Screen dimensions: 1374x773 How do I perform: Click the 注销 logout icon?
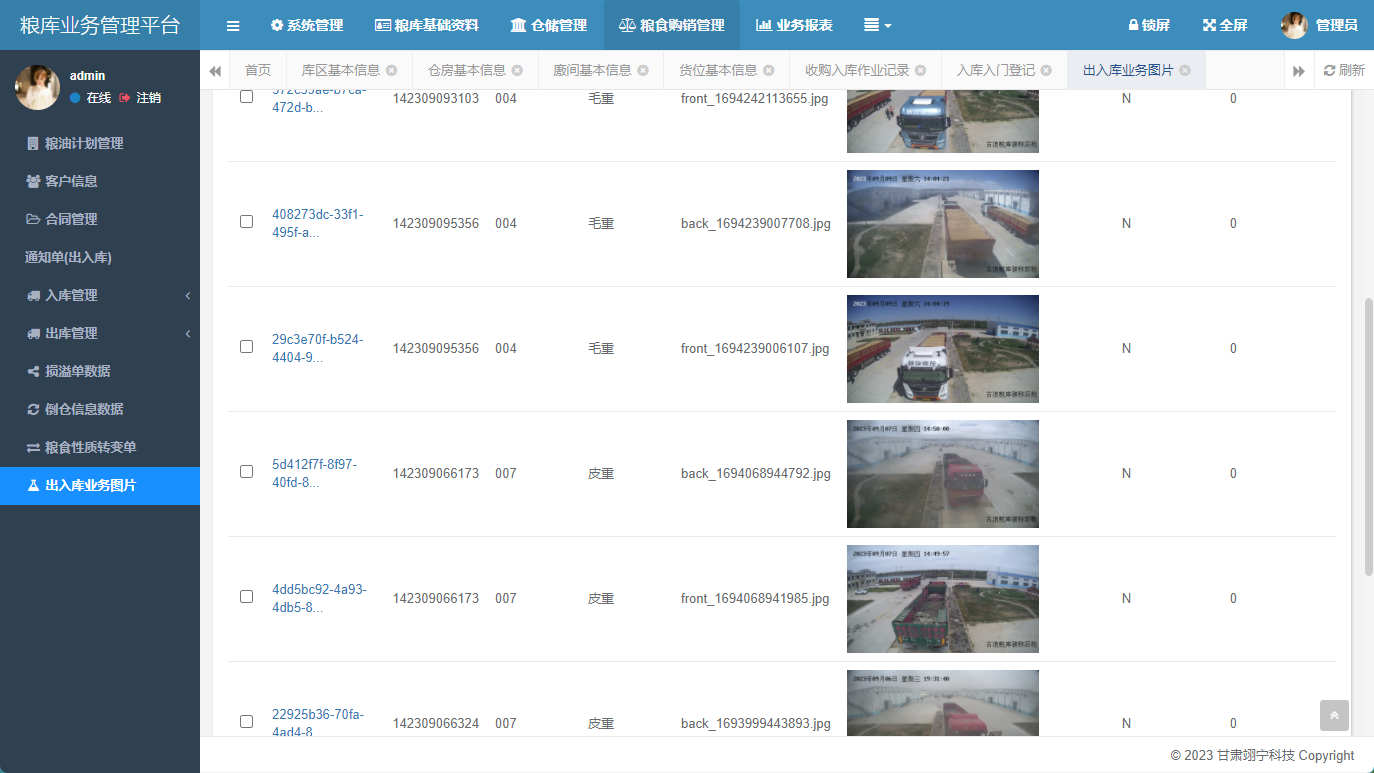click(x=125, y=98)
